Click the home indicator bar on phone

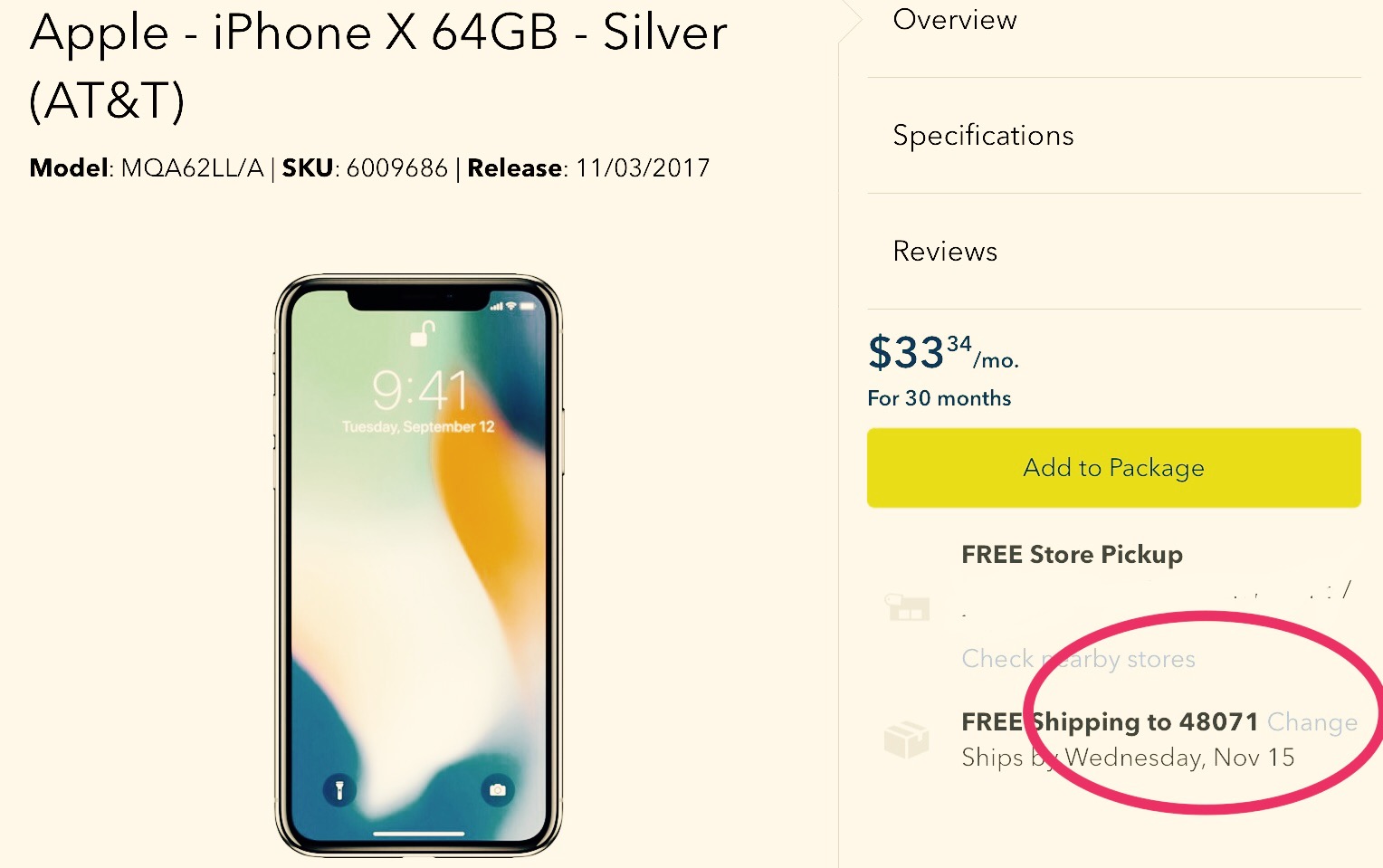click(x=419, y=834)
